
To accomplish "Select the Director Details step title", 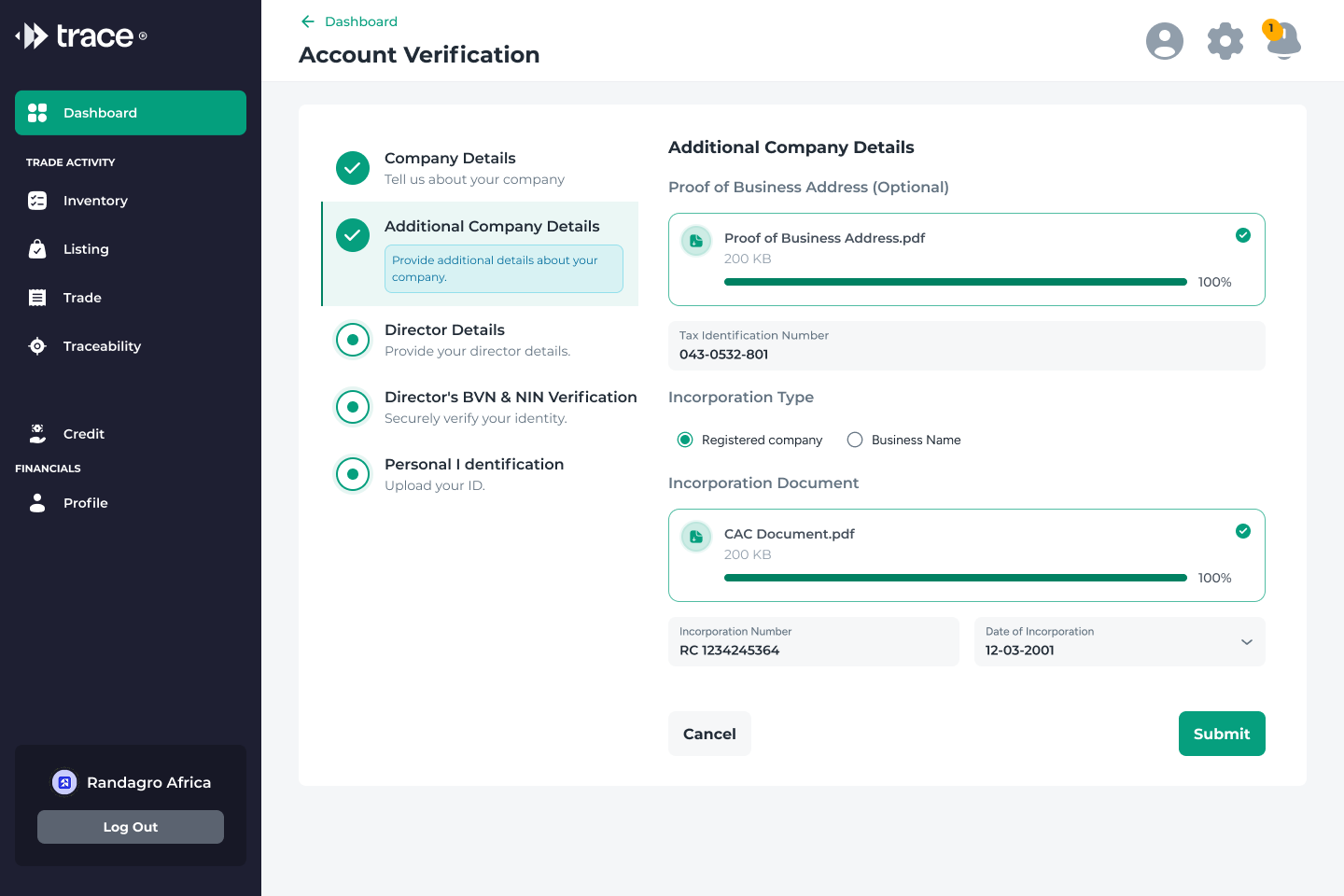I will click(444, 329).
